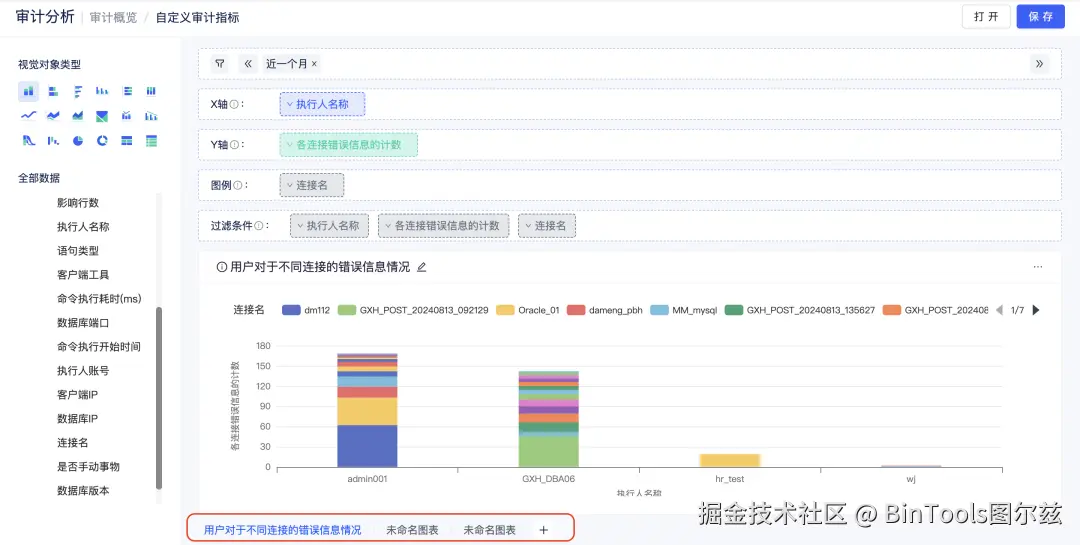
Task: Remove the 近一个月 time filter
Action: [x=314, y=63]
